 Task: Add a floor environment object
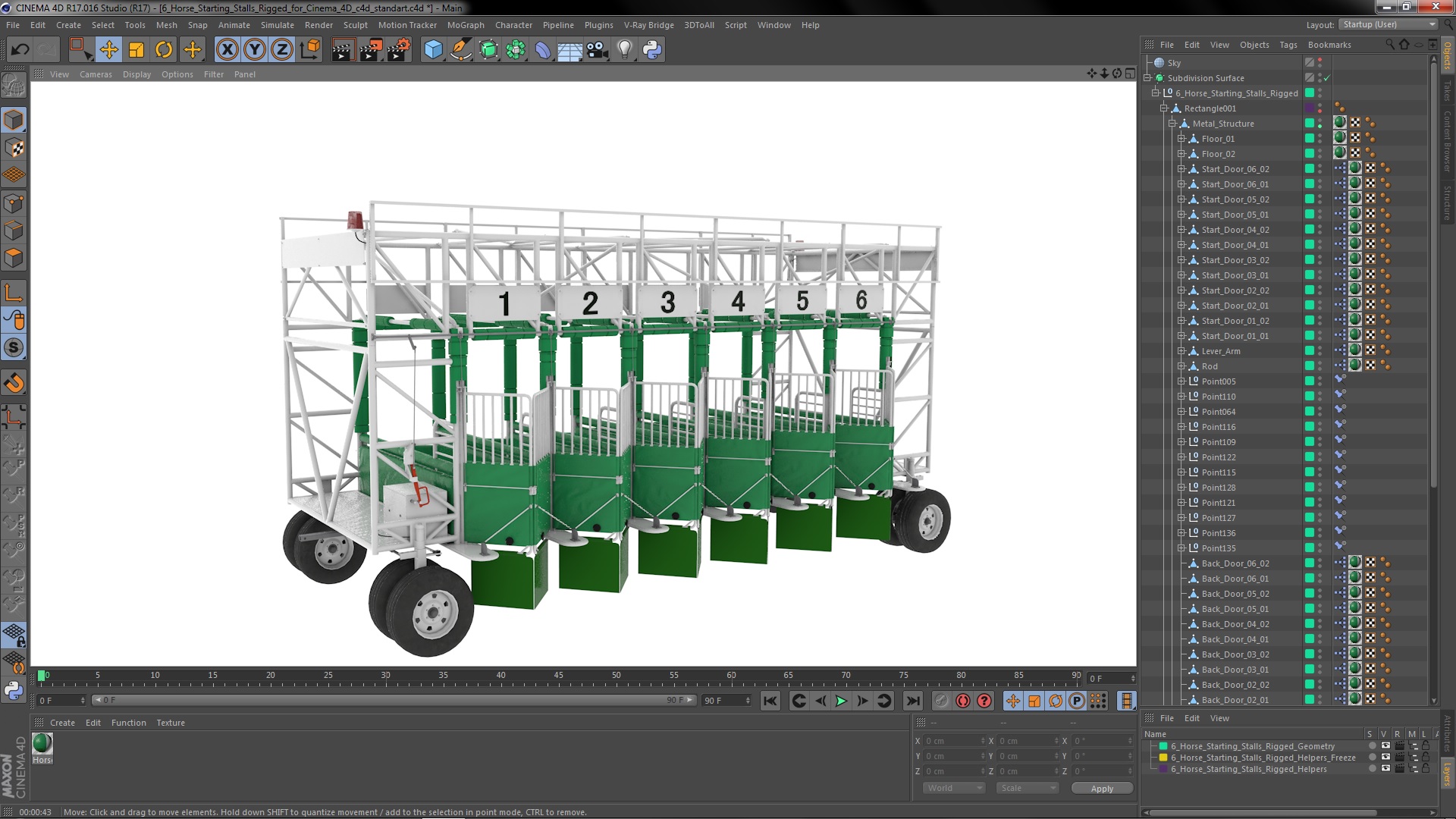click(570, 50)
